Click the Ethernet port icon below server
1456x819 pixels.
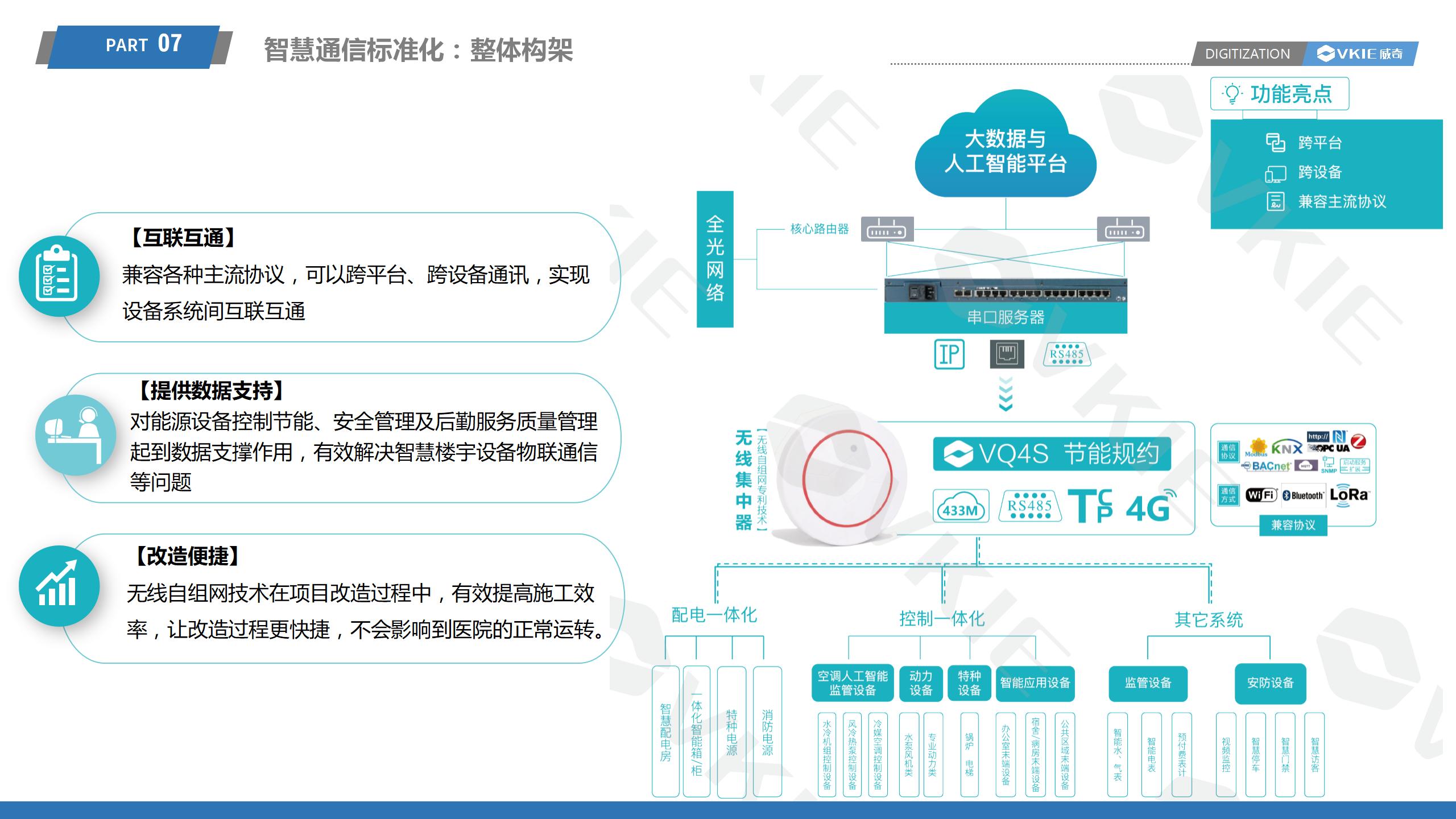coord(1007,354)
